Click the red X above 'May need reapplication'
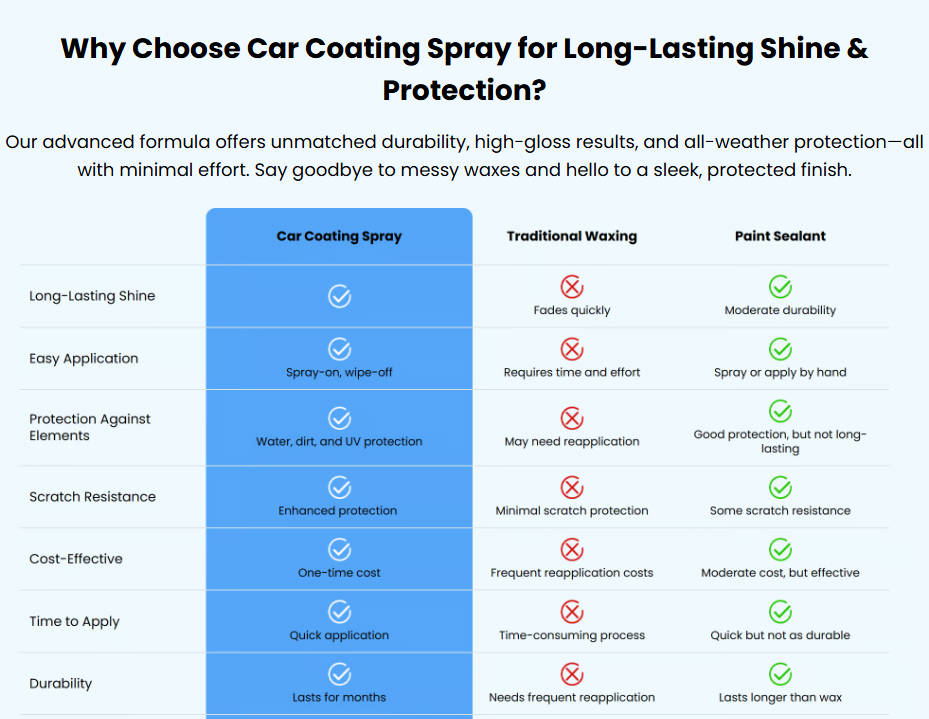The height and width of the screenshot is (719, 929). [572, 418]
